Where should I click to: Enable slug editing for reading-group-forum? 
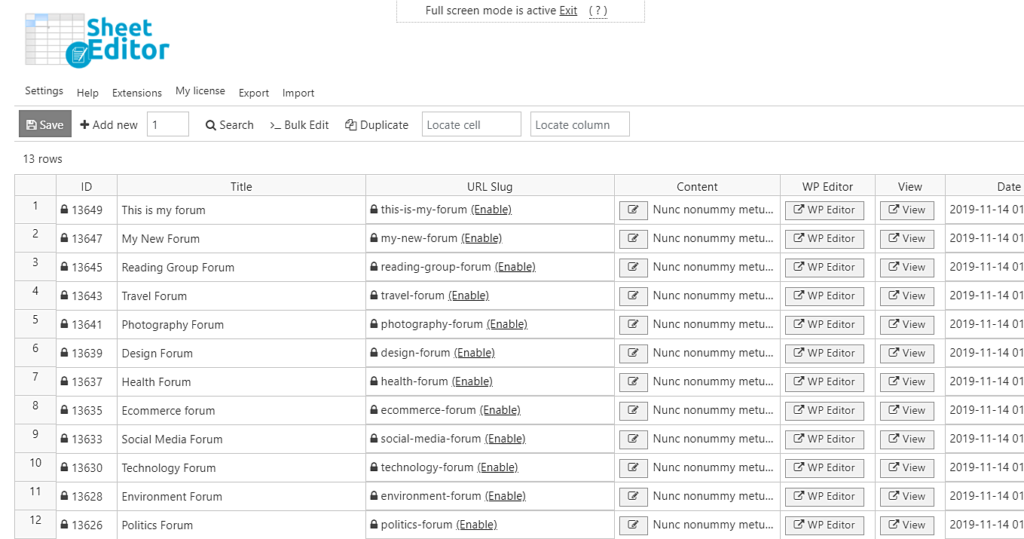click(x=515, y=267)
